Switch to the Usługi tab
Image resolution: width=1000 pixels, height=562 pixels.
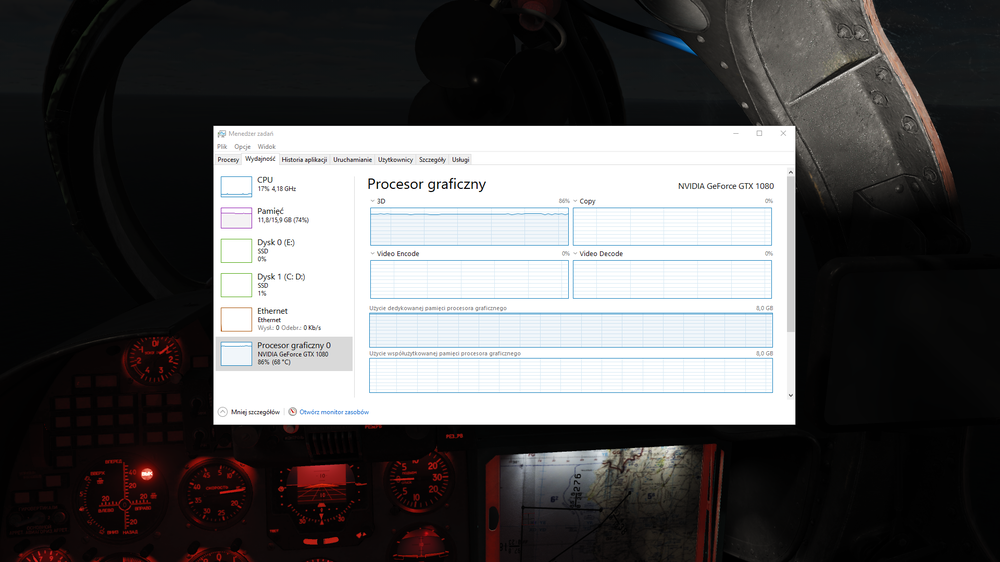tap(460, 160)
